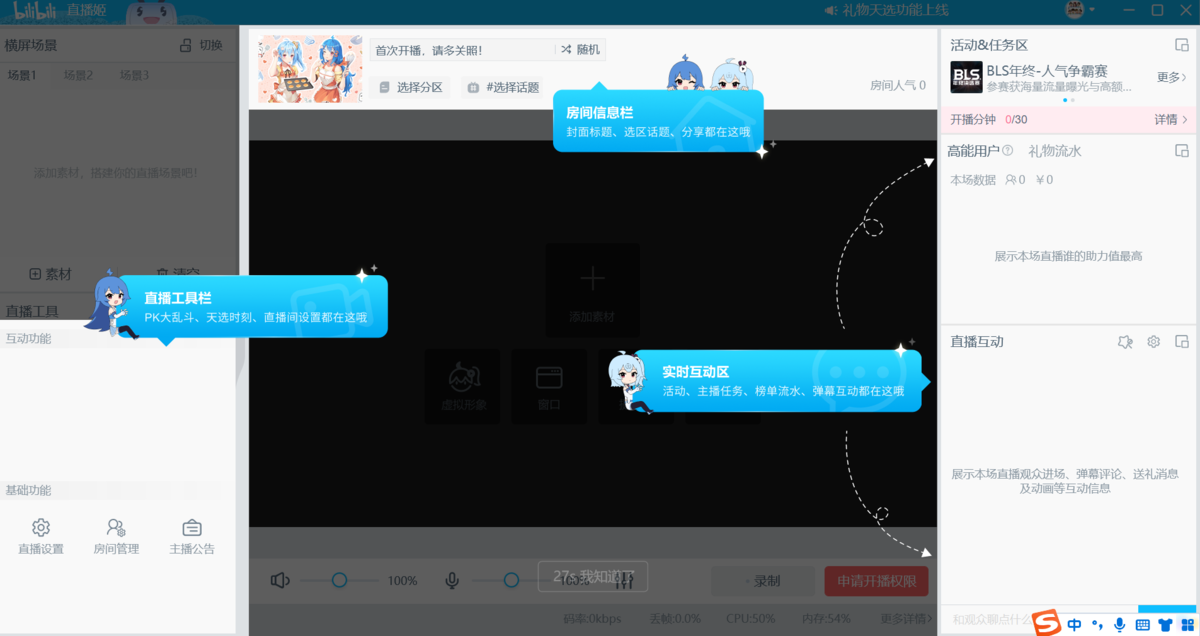Open the 直播互动 panel settings gear

(1153, 342)
